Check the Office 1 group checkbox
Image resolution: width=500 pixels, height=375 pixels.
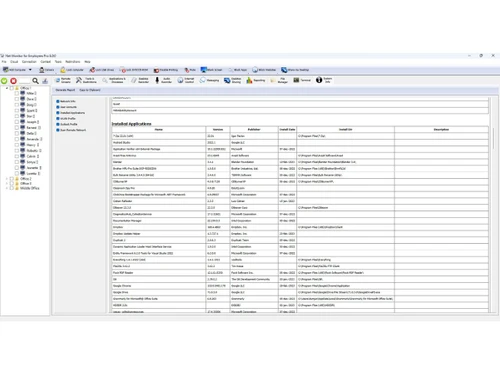(12, 88)
